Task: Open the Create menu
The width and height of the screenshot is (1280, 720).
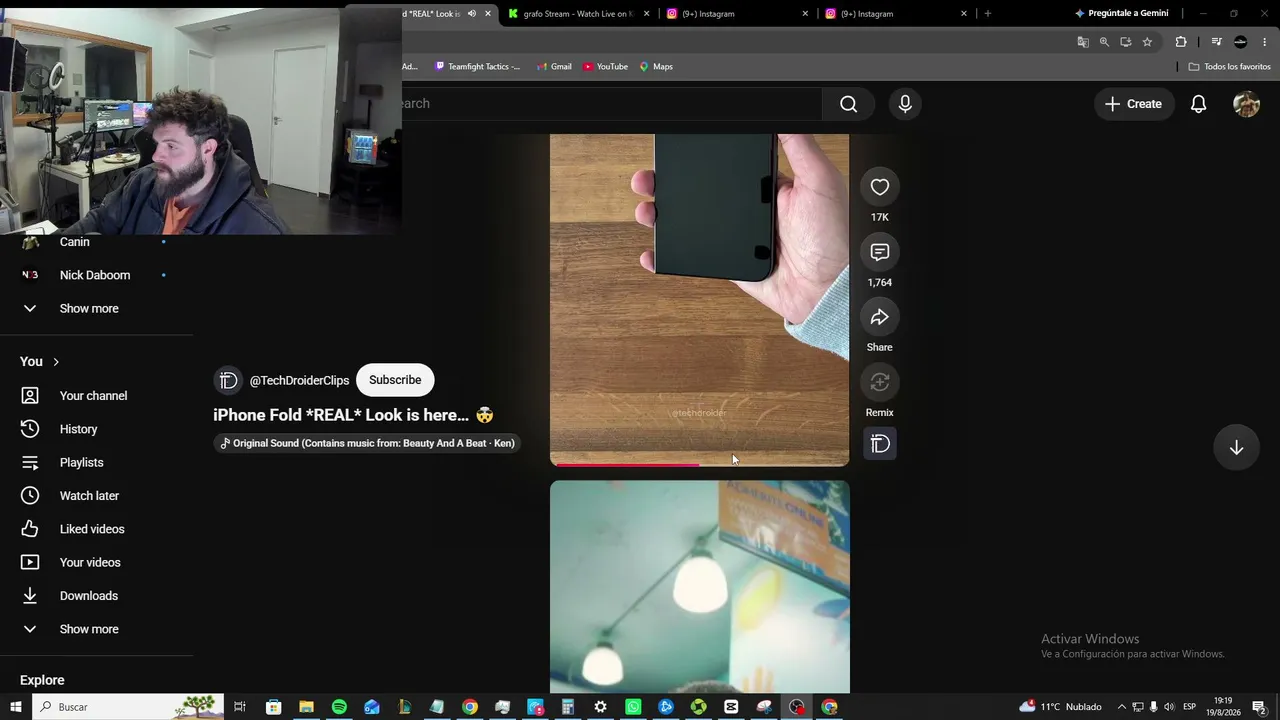Action: click(x=1133, y=104)
